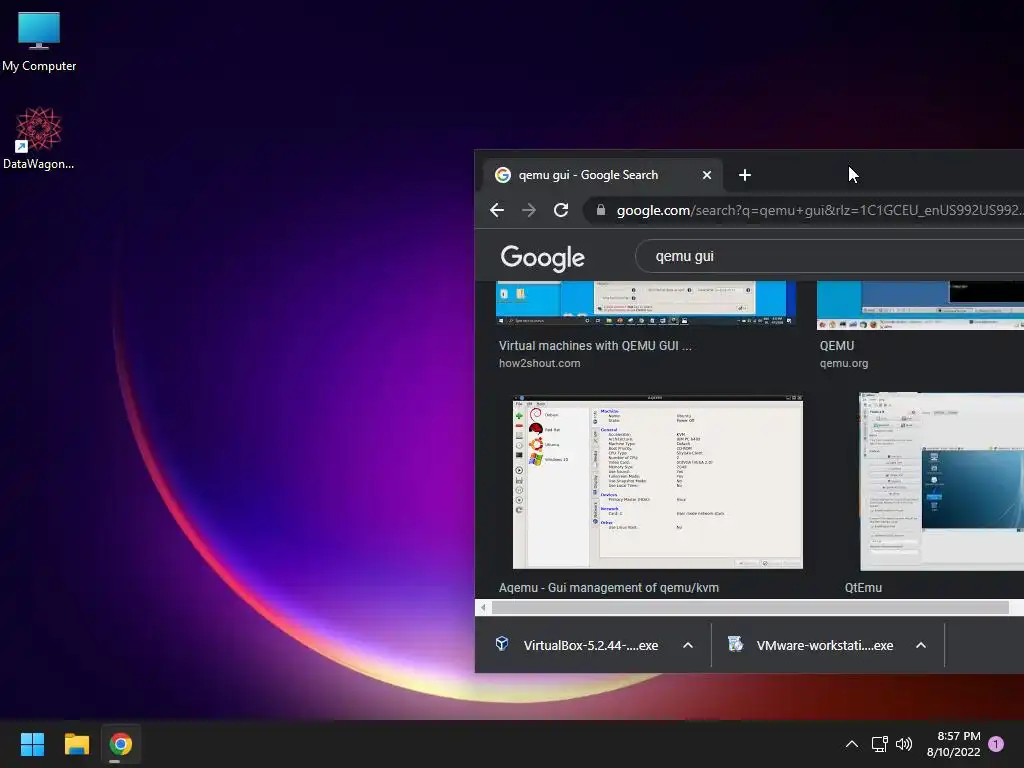Reload the Google search page
1024x768 pixels.
[561, 210]
